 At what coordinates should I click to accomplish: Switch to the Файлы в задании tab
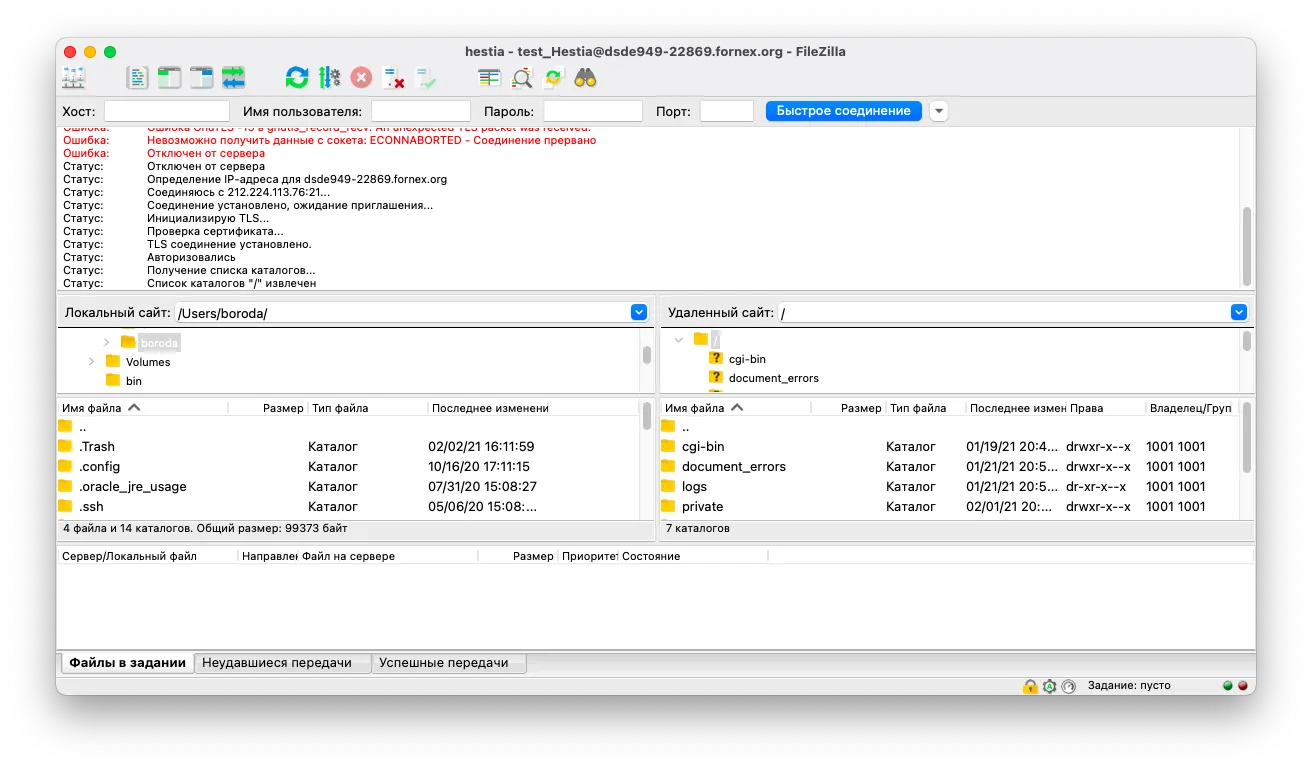(x=127, y=663)
